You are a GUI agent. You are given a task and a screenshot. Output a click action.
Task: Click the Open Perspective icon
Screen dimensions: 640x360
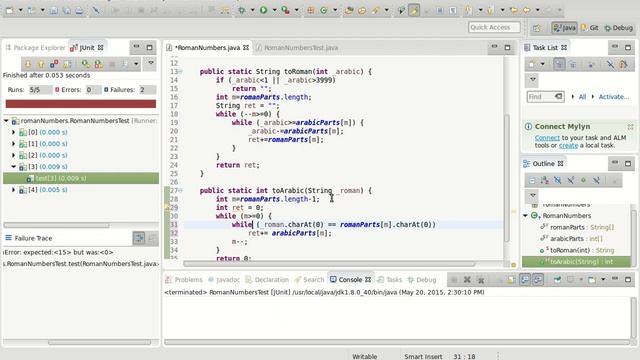(x=536, y=28)
